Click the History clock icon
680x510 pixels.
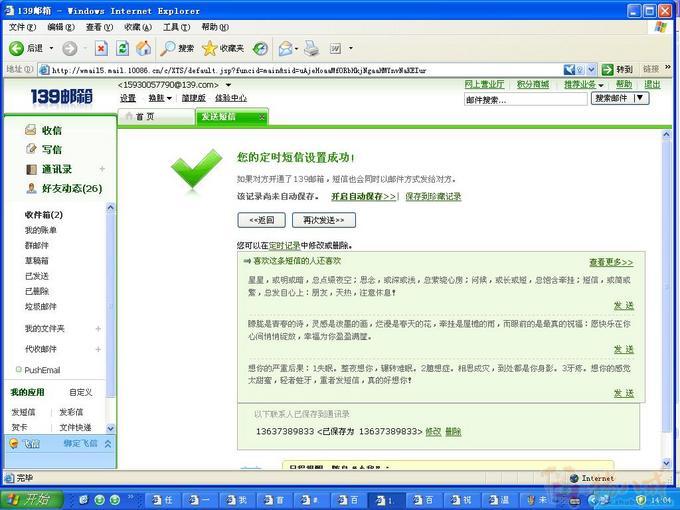[260, 48]
